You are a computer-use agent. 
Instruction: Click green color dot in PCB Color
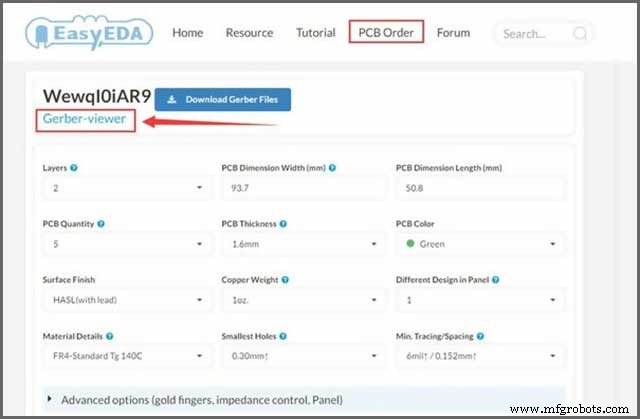tap(410, 244)
